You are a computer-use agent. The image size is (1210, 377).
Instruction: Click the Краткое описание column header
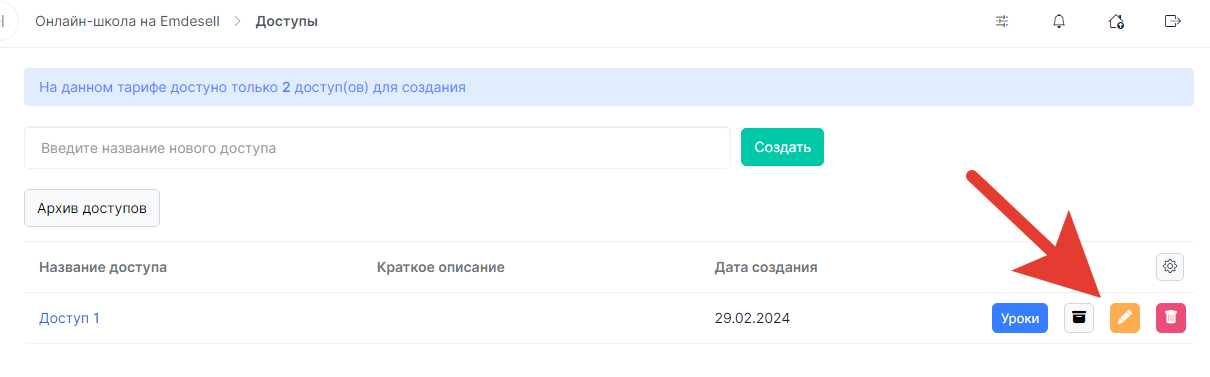tap(441, 267)
